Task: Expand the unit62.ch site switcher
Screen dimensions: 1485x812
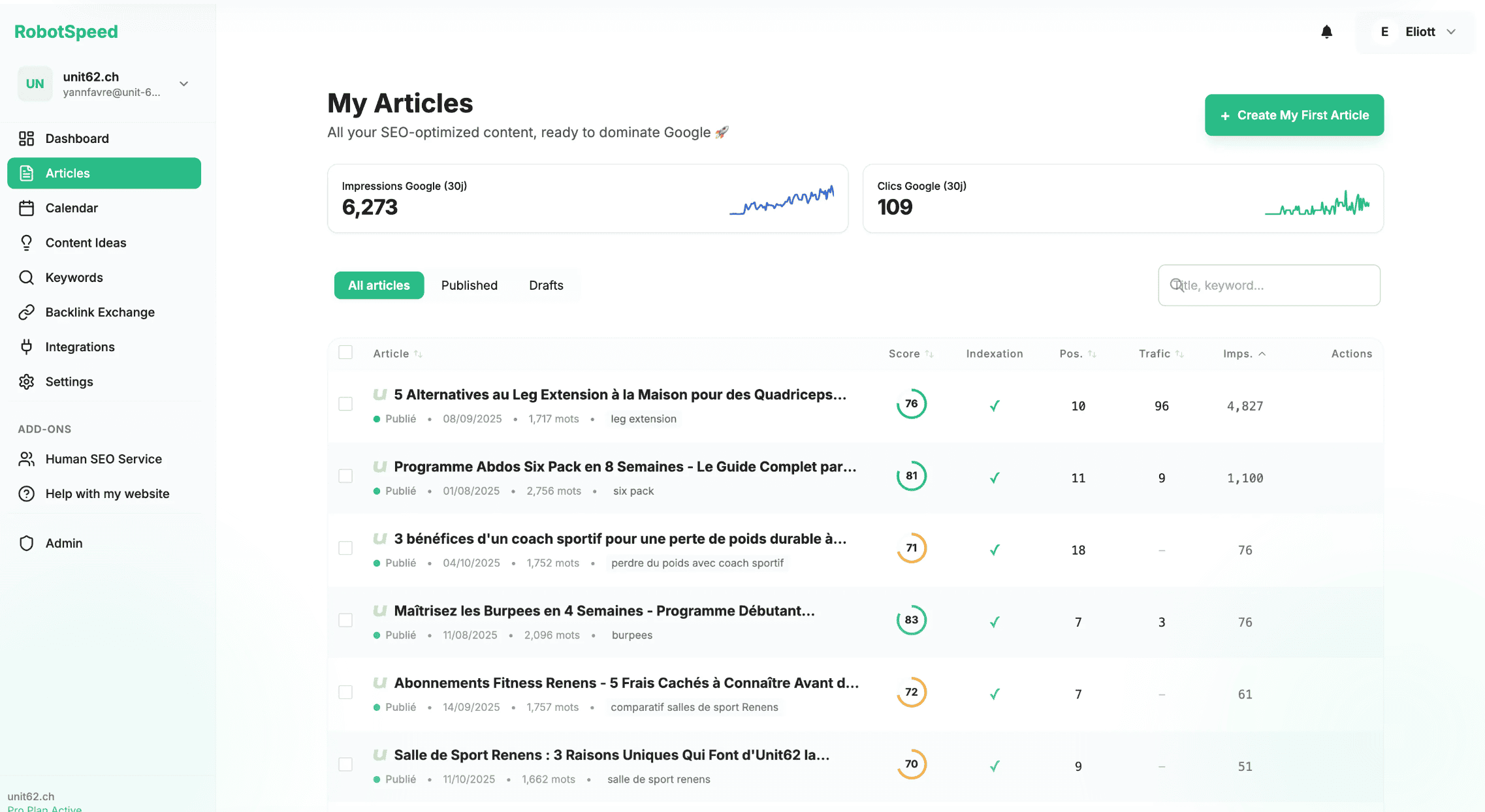Action: coord(184,84)
